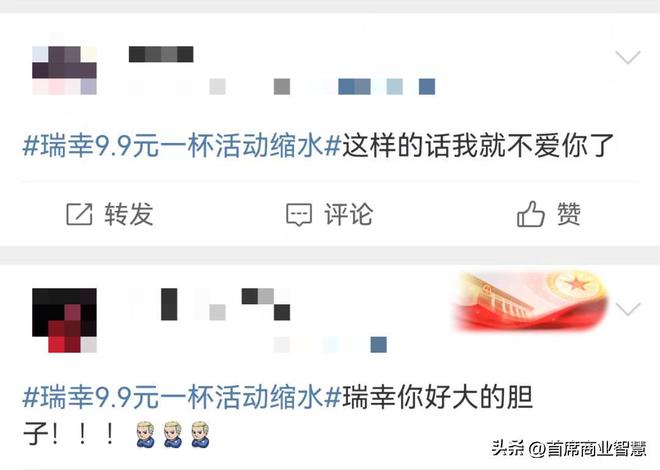Click the 评论 text label
Viewport: 660px width, 470px height.
tap(349, 214)
